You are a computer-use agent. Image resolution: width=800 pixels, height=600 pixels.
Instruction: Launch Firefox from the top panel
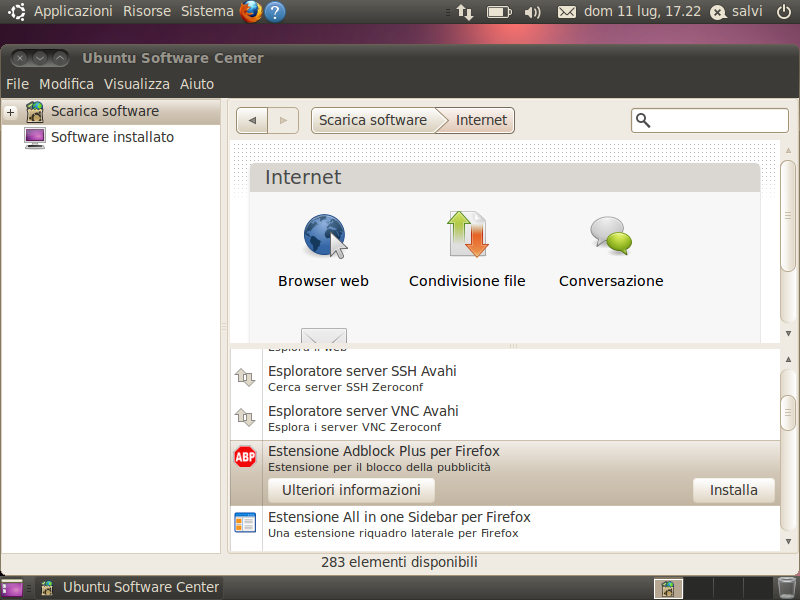point(251,11)
